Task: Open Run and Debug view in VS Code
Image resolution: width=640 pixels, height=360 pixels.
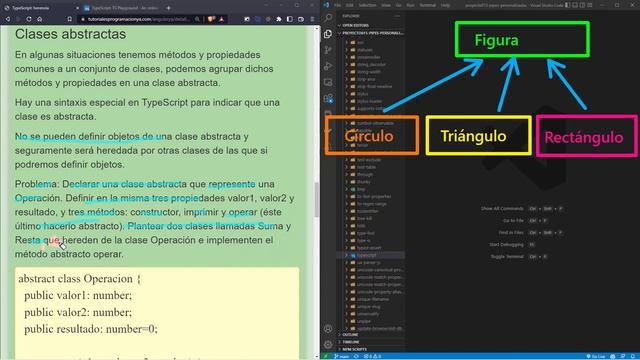Action: click(328, 66)
